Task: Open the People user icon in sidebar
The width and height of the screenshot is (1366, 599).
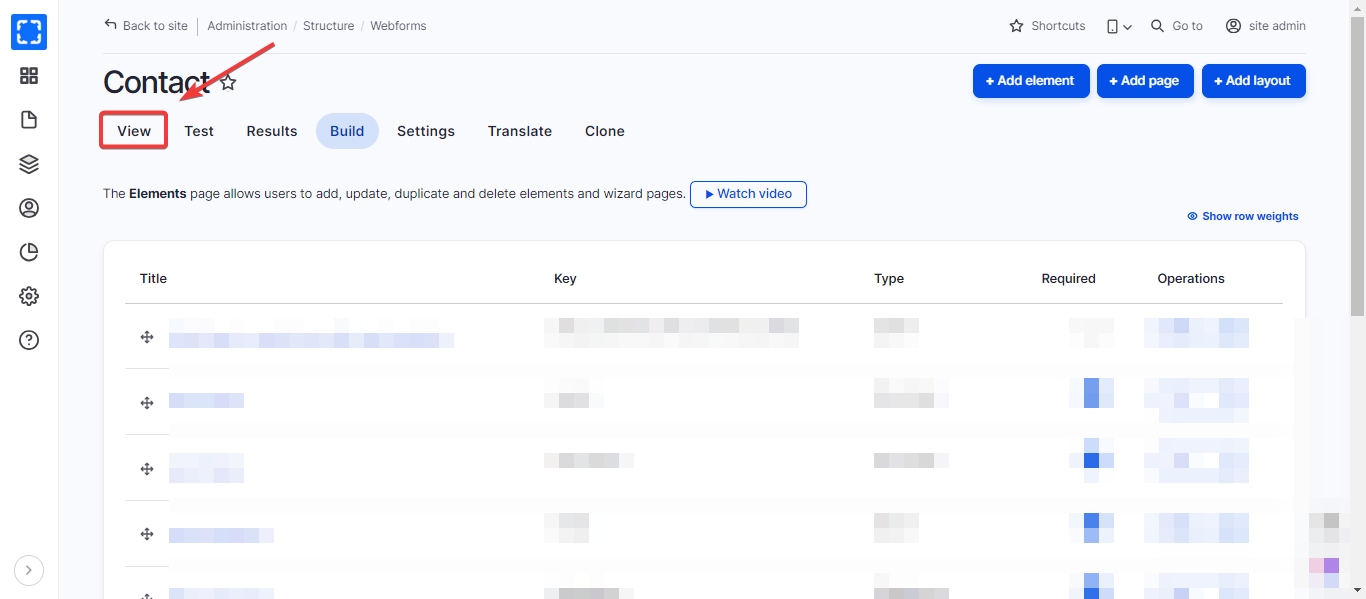Action: (29, 208)
